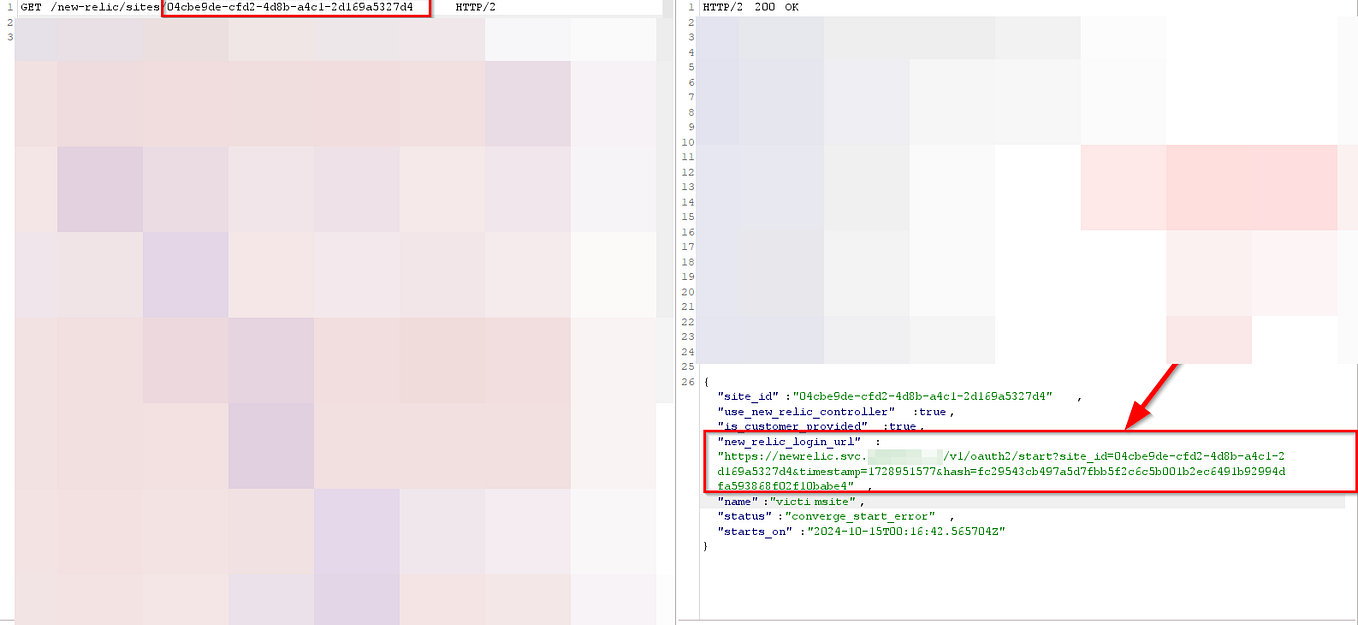The height and width of the screenshot is (625, 1358).
Task: Select the highlighted site_id in the request path
Action: (x=295, y=7)
